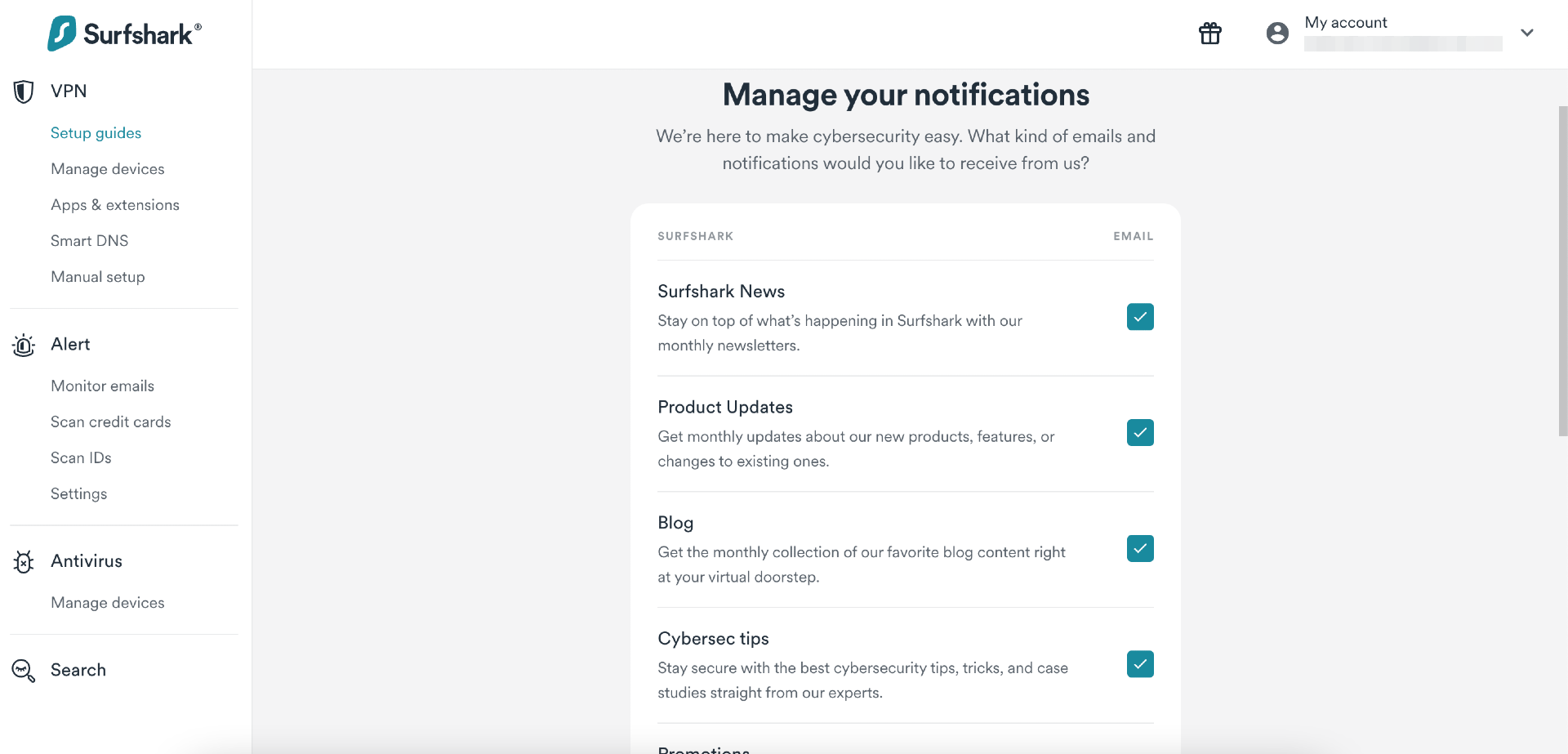The image size is (1568, 754).
Task: Click the account profile icon
Action: [1276, 33]
